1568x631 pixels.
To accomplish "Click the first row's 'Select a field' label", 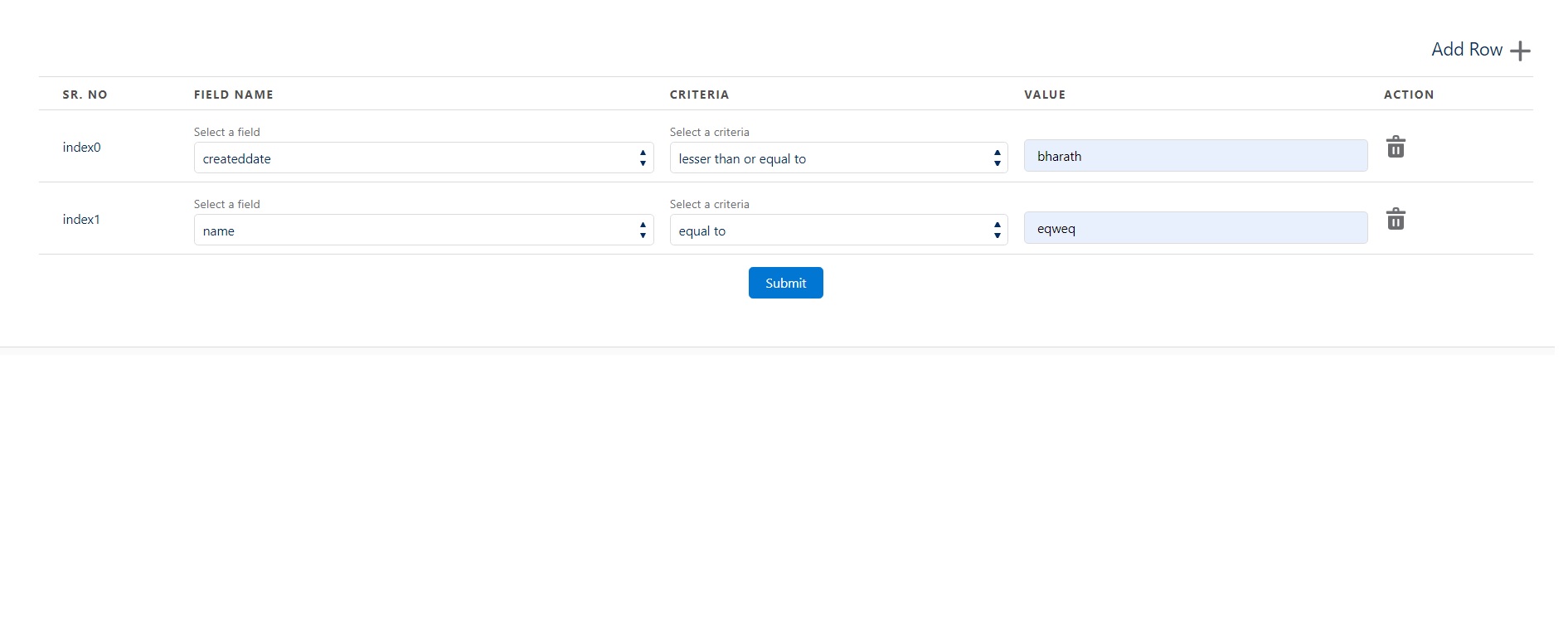I will [226, 132].
